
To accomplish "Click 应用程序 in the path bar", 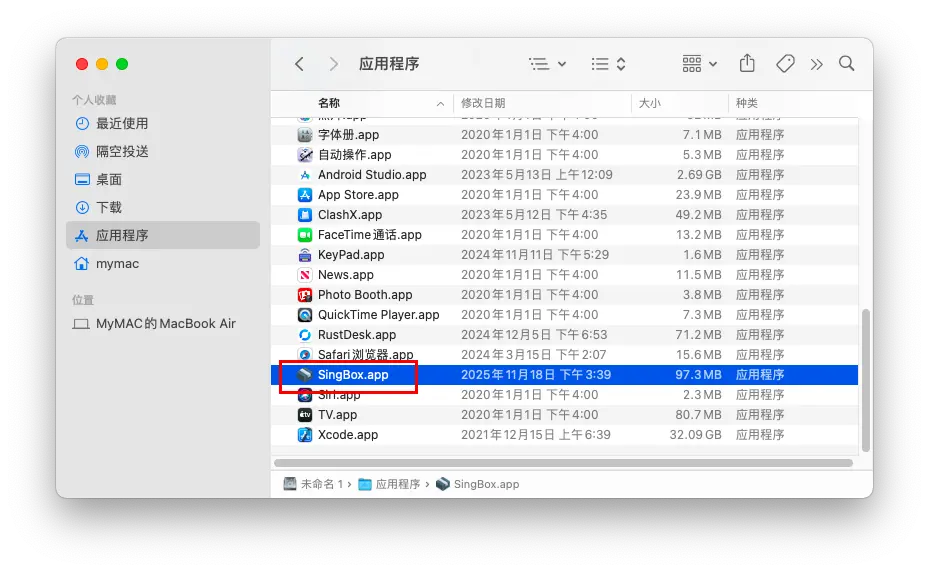I will [x=397, y=484].
